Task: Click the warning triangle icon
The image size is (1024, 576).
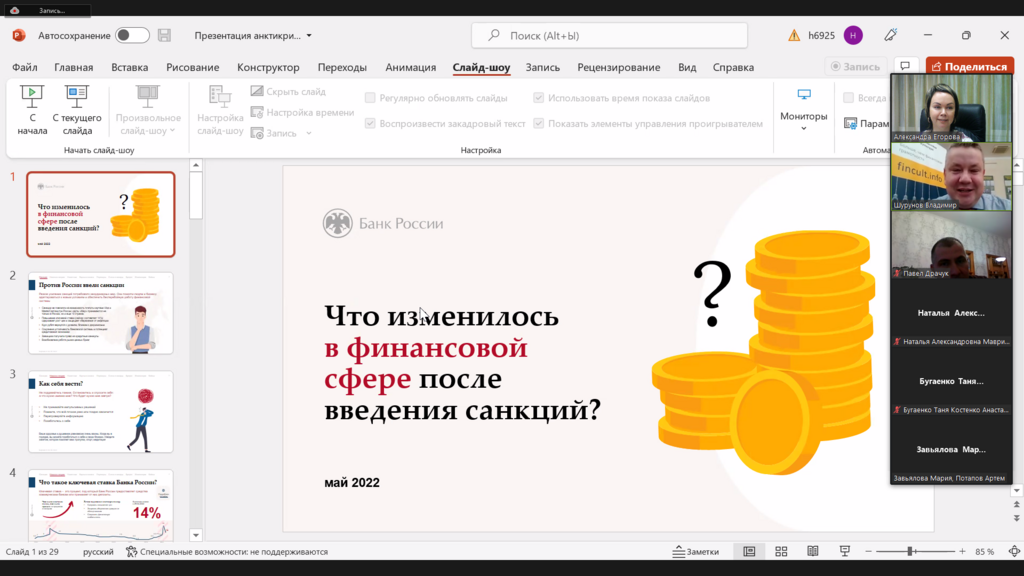Action: [x=793, y=35]
